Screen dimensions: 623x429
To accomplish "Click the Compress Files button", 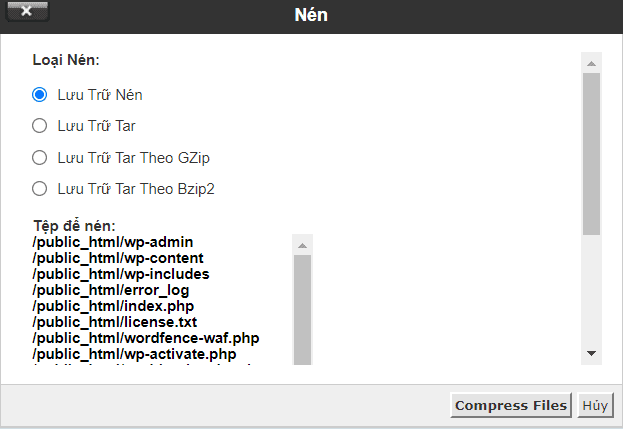I will 511,406.
